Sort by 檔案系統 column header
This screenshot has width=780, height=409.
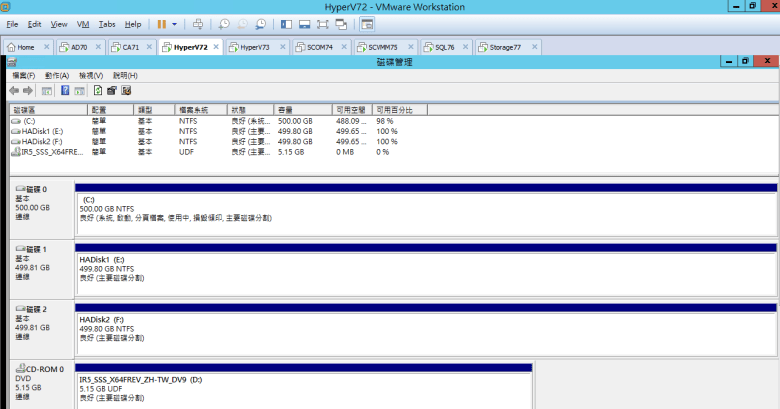point(193,109)
